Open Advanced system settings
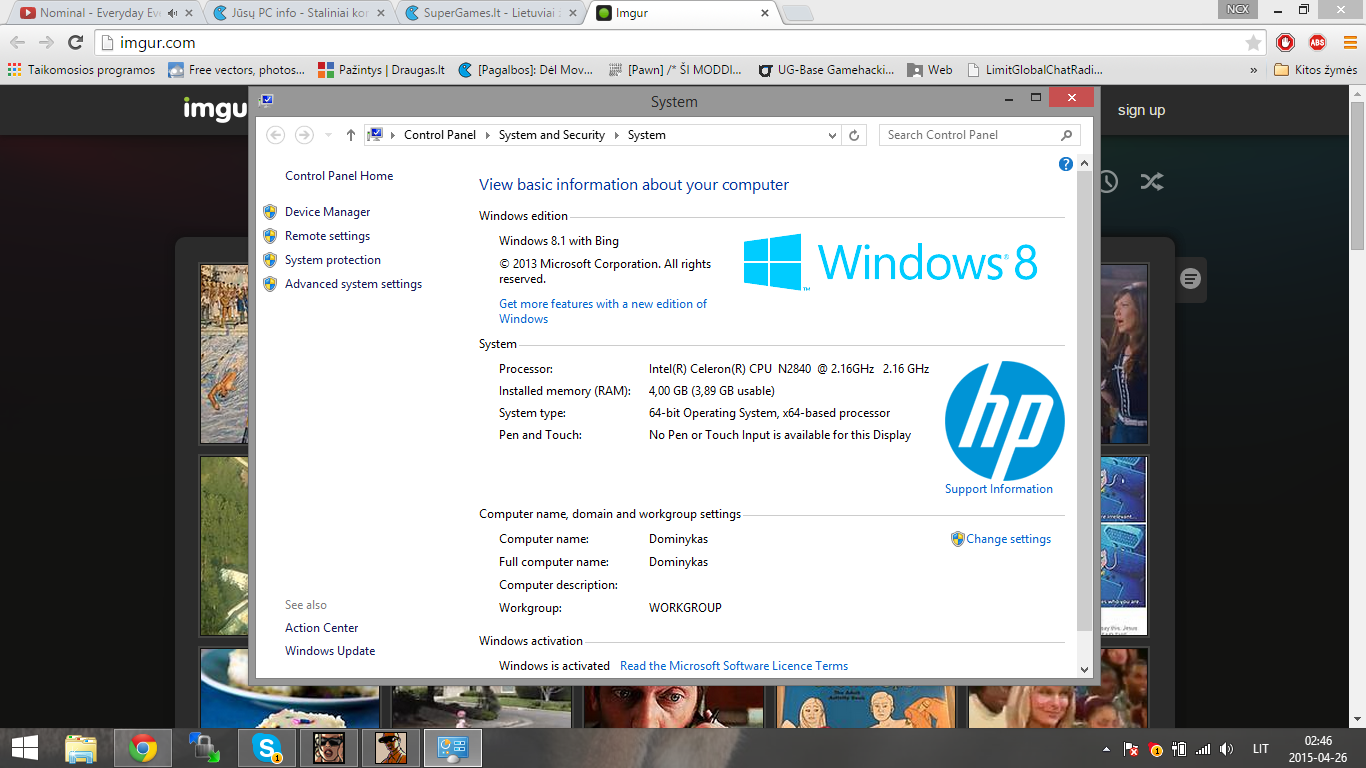Image resolution: width=1366 pixels, height=768 pixels. point(353,284)
